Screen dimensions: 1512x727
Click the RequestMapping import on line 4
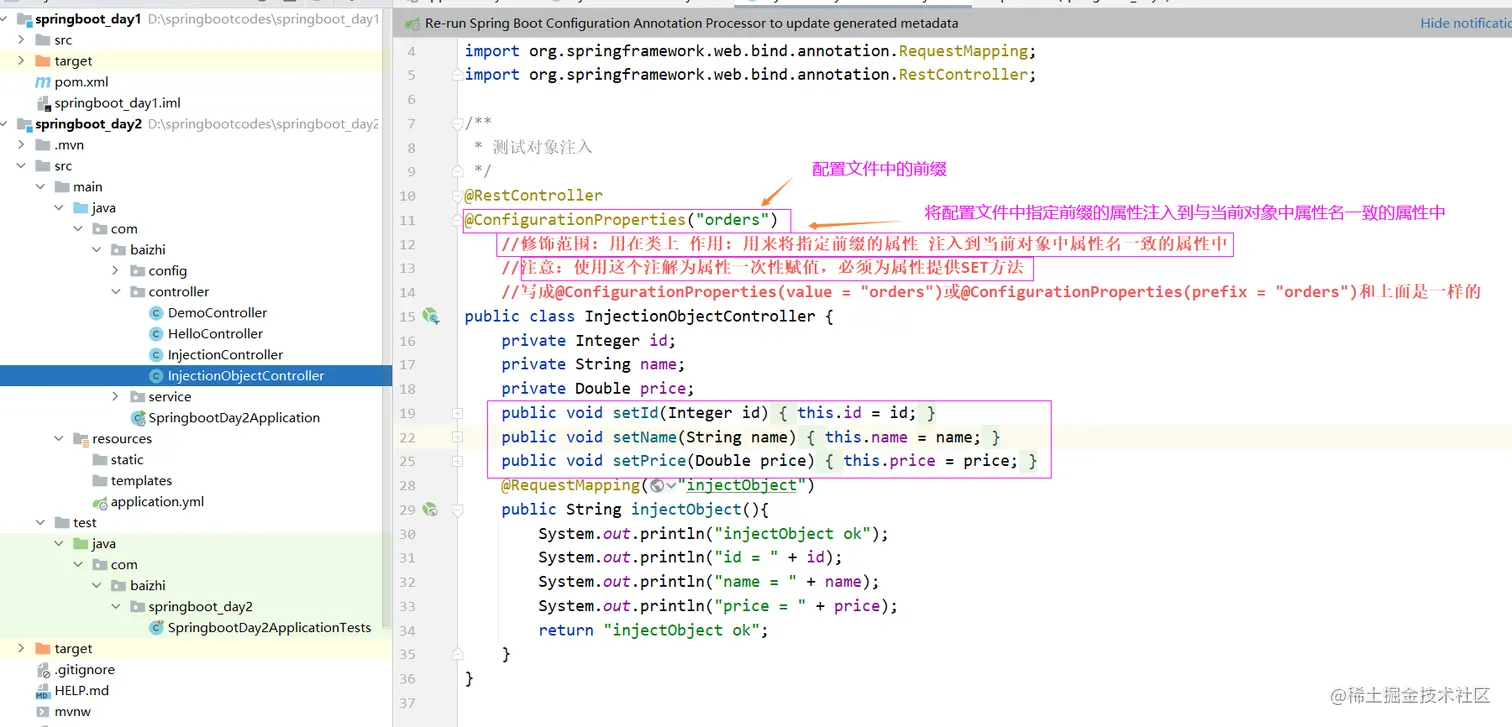pos(751,51)
